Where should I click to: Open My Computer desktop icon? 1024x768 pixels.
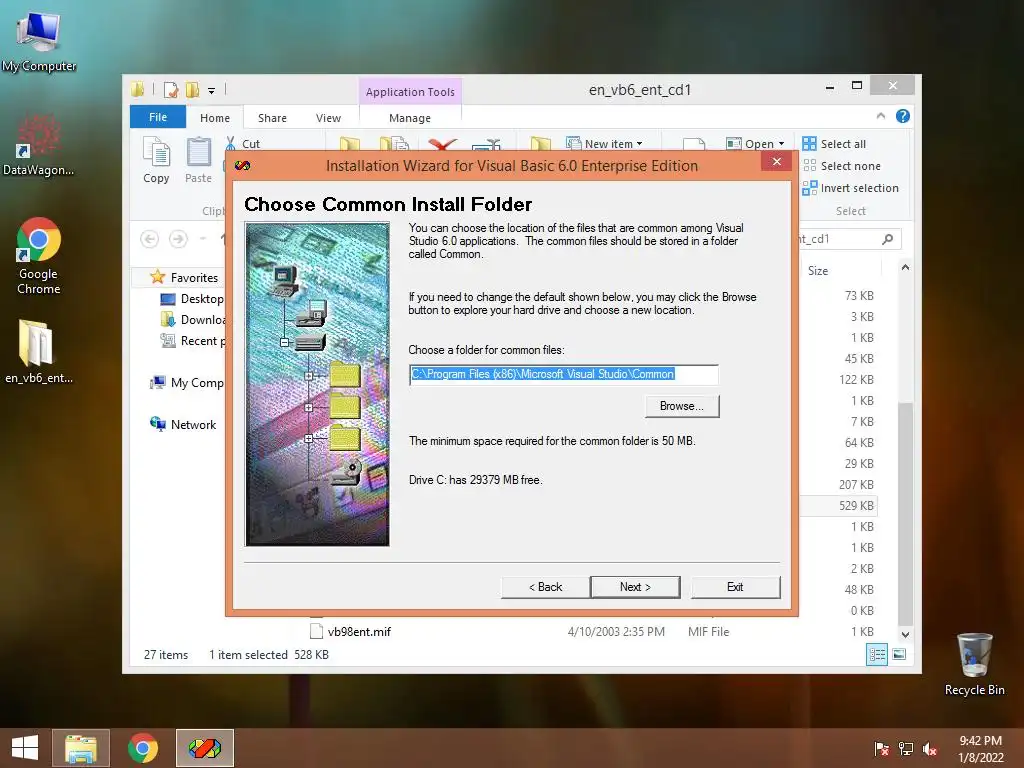(x=39, y=40)
